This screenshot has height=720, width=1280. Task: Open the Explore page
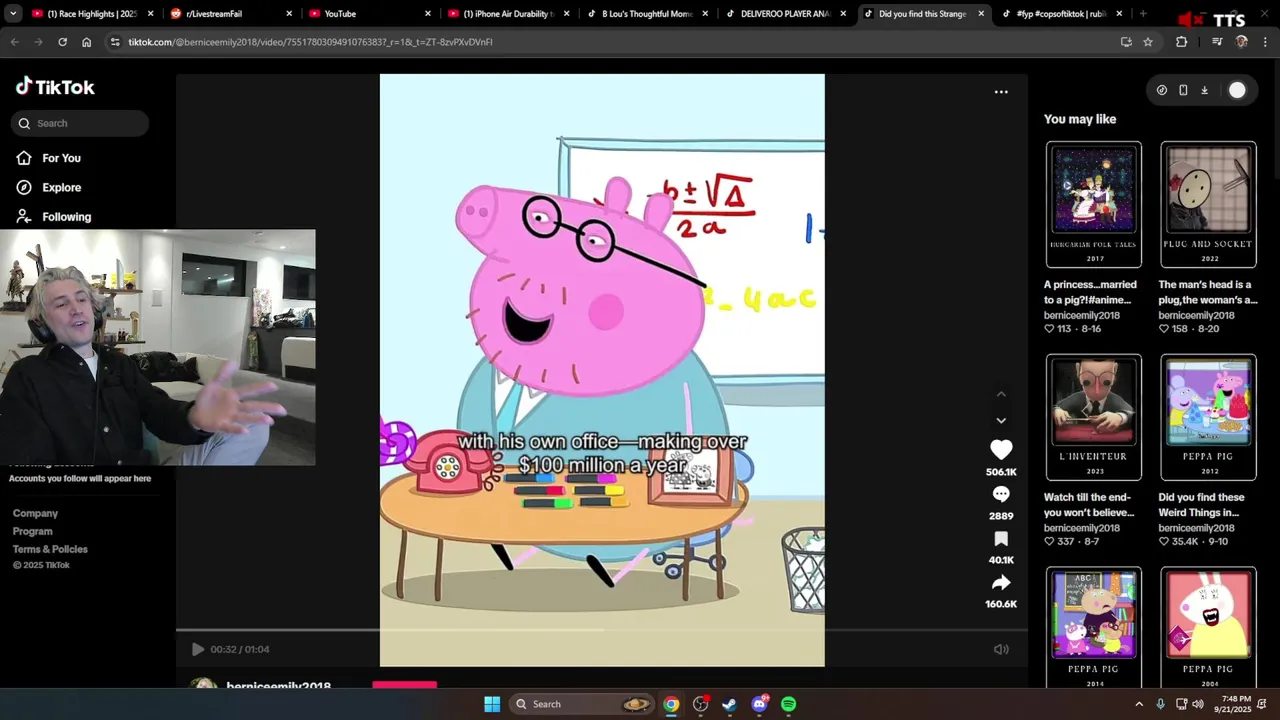(48, 187)
